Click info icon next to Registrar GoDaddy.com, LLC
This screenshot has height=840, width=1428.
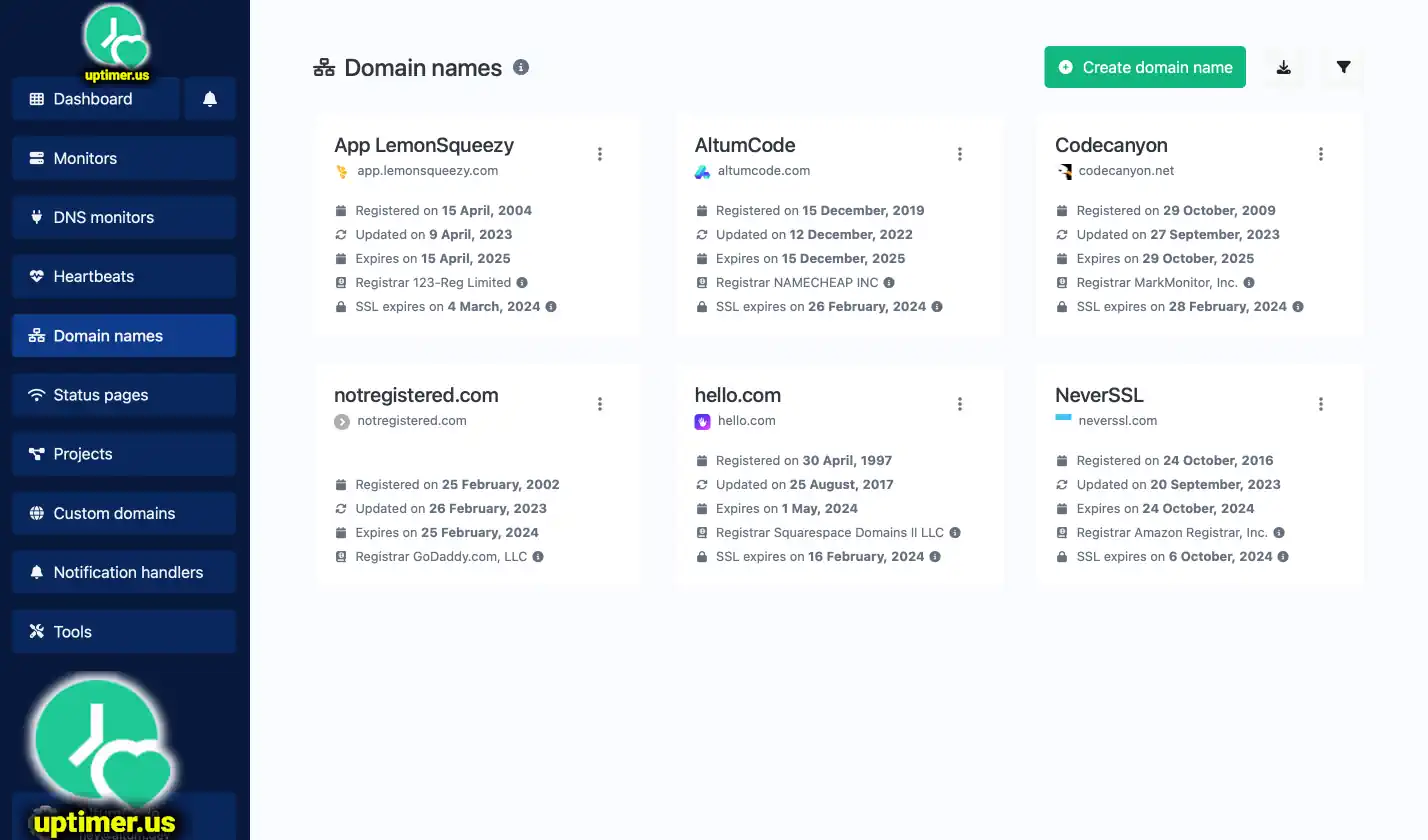coord(538,557)
